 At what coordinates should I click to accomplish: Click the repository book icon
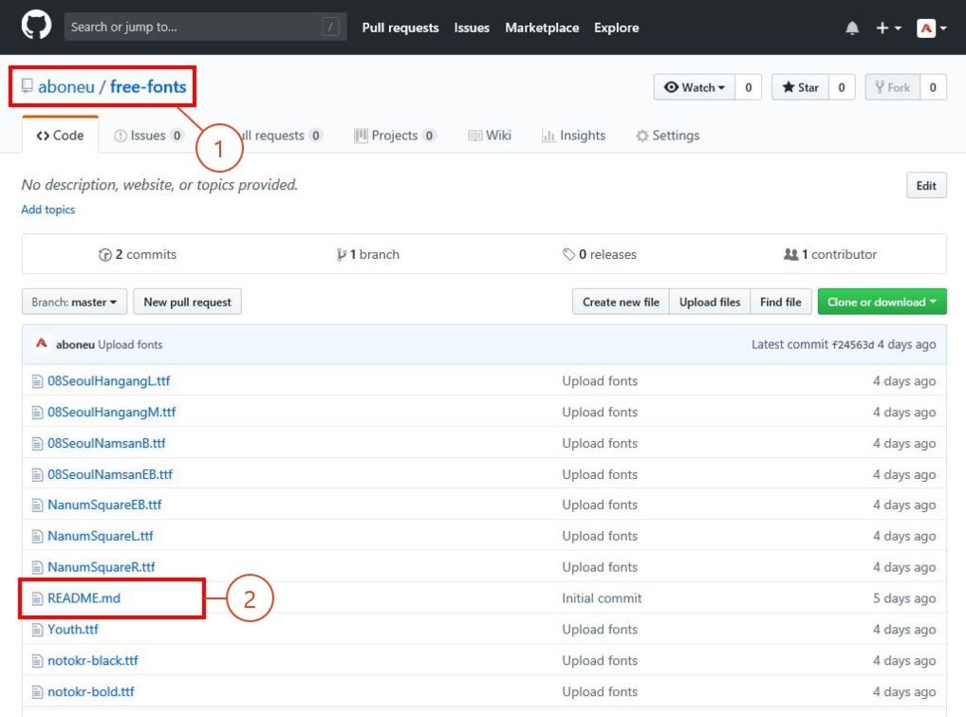click(27, 86)
